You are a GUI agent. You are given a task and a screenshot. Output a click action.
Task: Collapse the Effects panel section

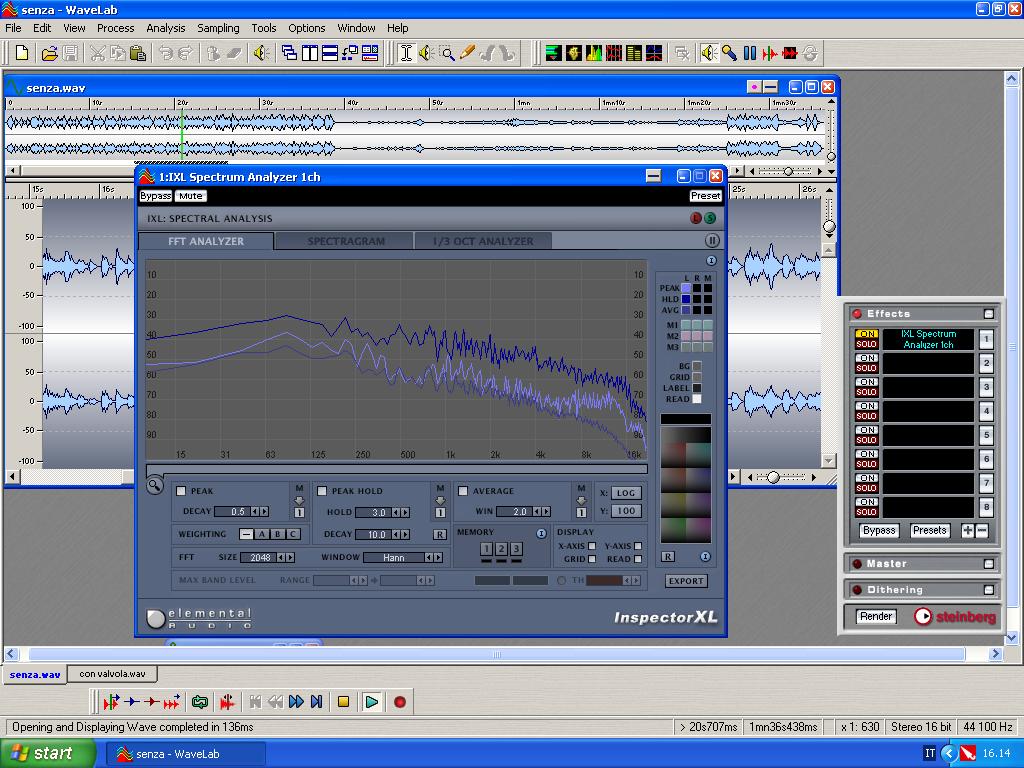(x=989, y=314)
